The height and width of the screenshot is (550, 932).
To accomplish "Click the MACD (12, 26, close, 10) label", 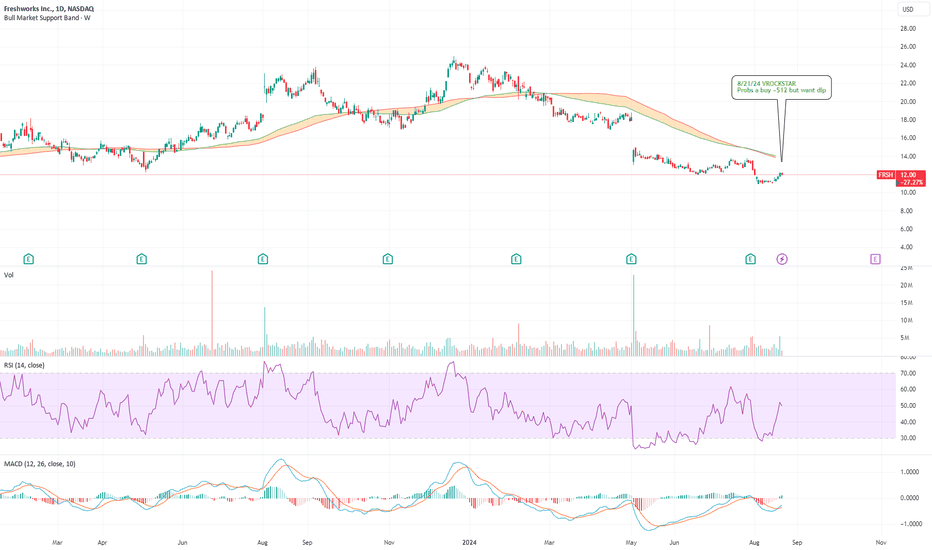I will [40, 464].
